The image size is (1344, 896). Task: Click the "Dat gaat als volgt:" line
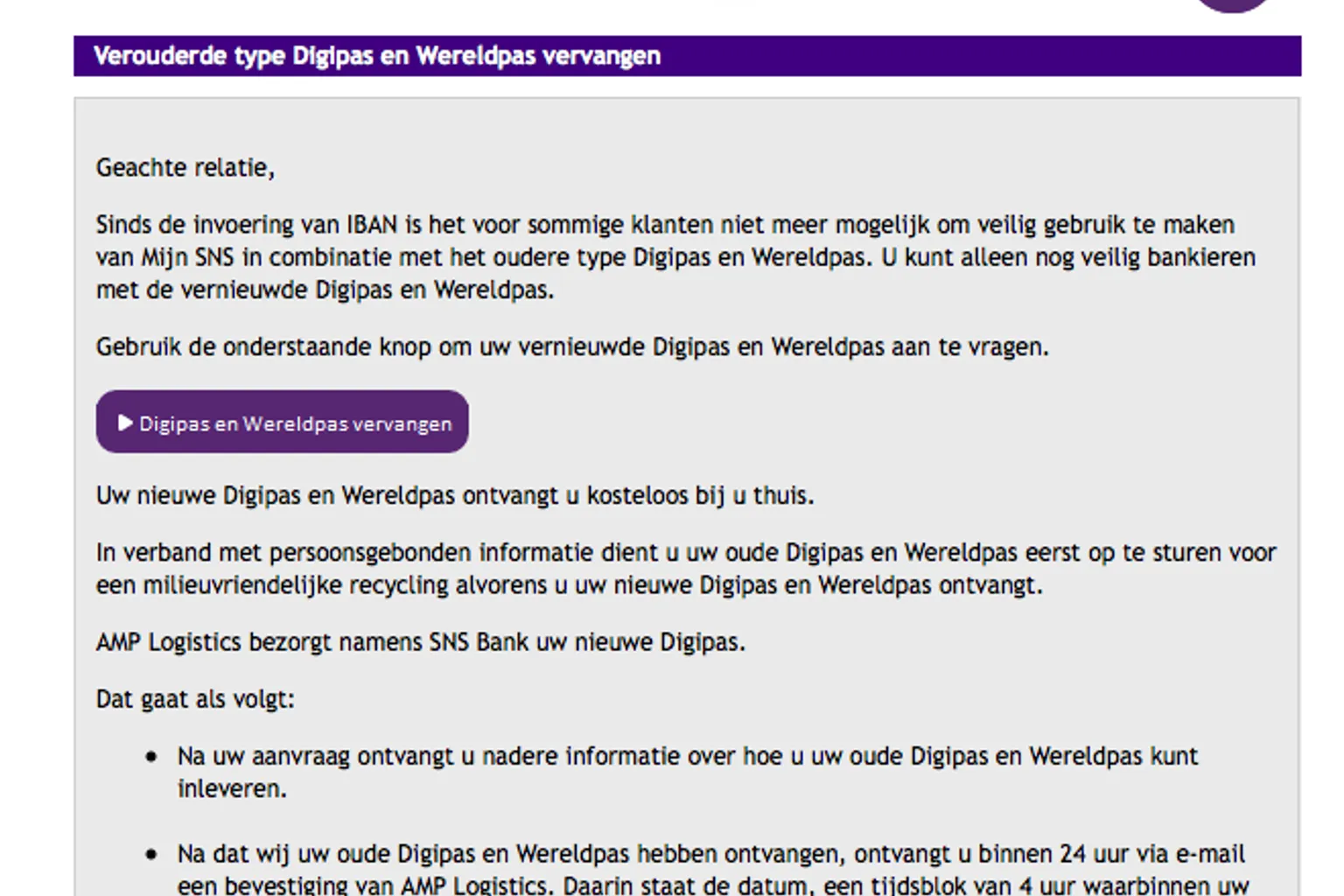pyautogui.click(x=195, y=699)
